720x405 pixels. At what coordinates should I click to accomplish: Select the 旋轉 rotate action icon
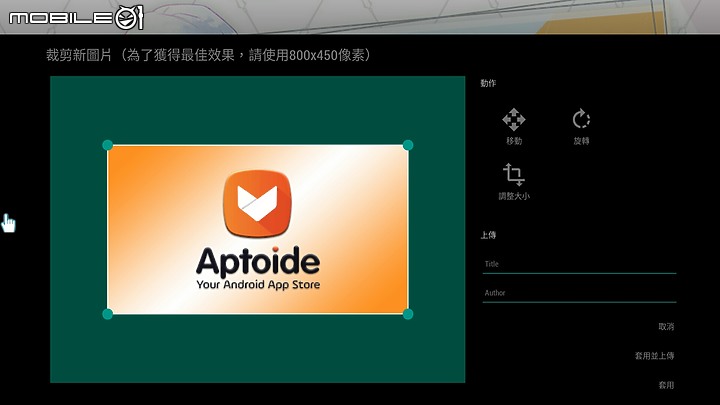click(581, 119)
